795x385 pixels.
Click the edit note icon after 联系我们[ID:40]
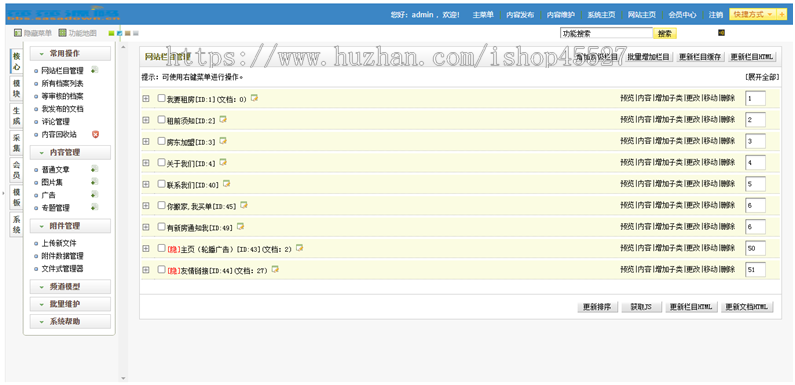pos(227,183)
